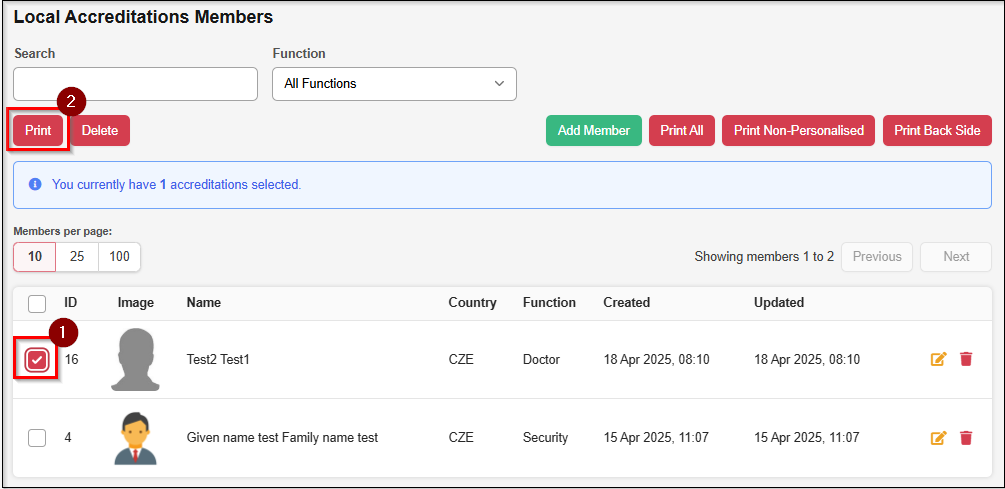
Task: Click the info icon in selection notice
Action: 35,184
